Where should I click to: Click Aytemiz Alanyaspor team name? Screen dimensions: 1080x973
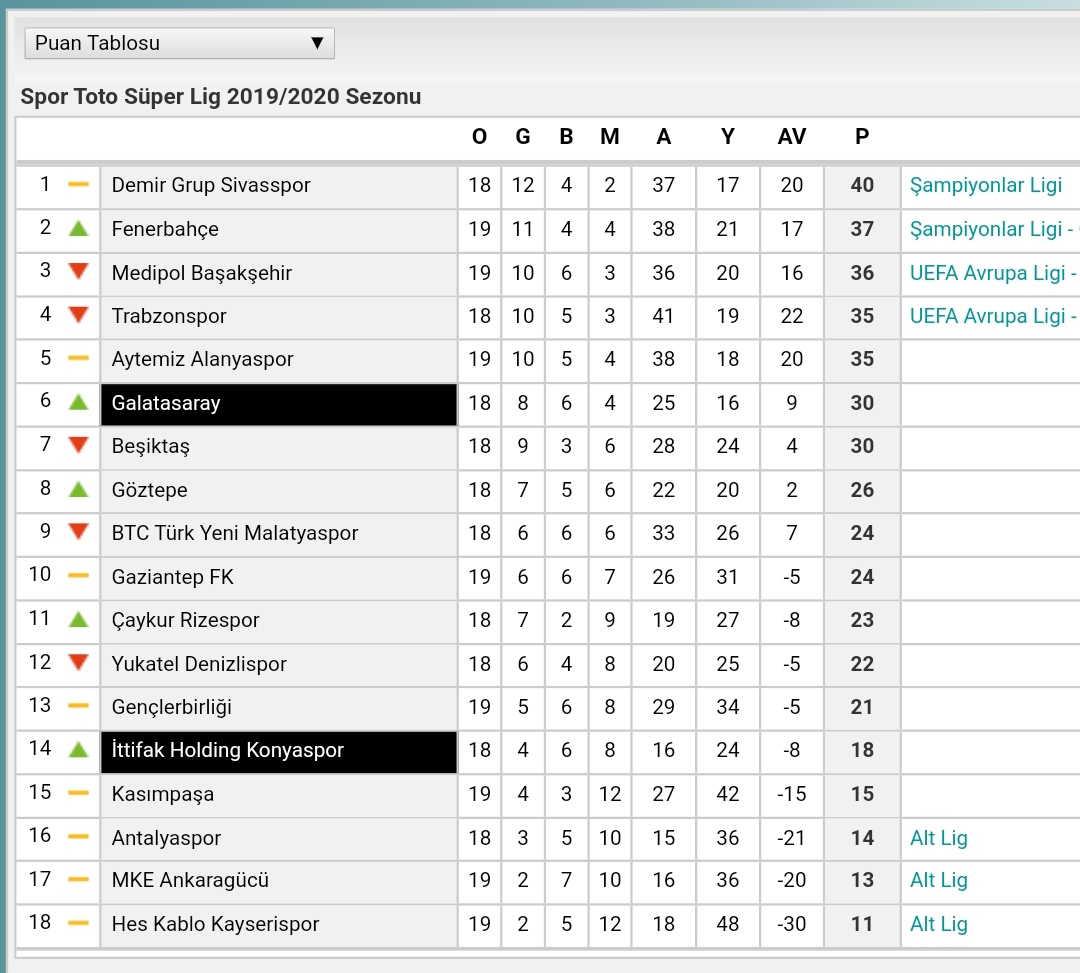202,359
